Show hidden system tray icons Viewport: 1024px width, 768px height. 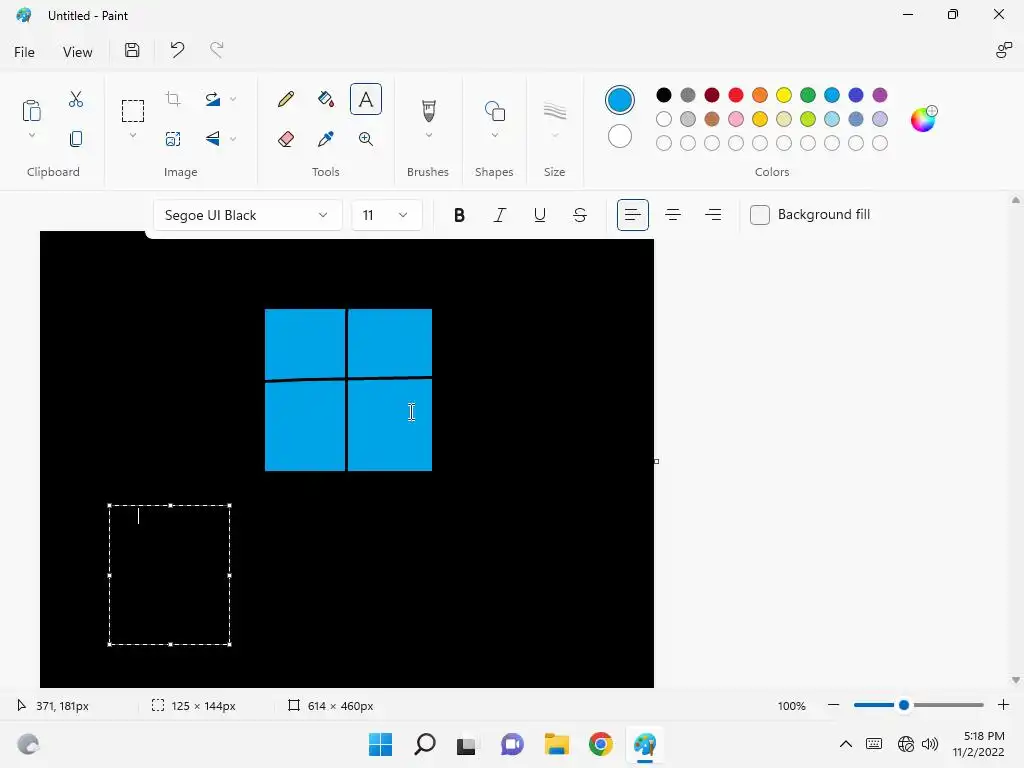(x=846, y=744)
